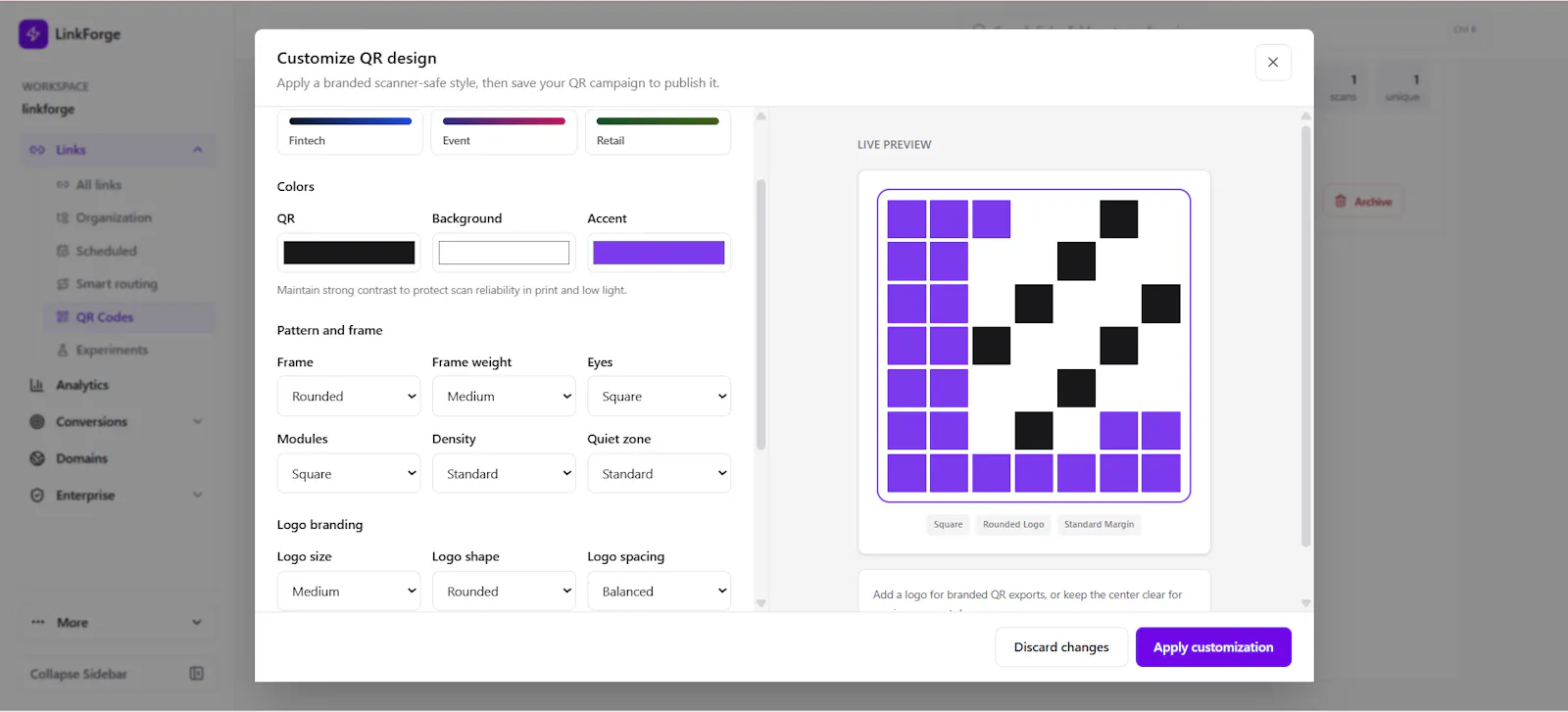1568x712 pixels.
Task: Open the Modules dropdown
Action: [x=349, y=473]
